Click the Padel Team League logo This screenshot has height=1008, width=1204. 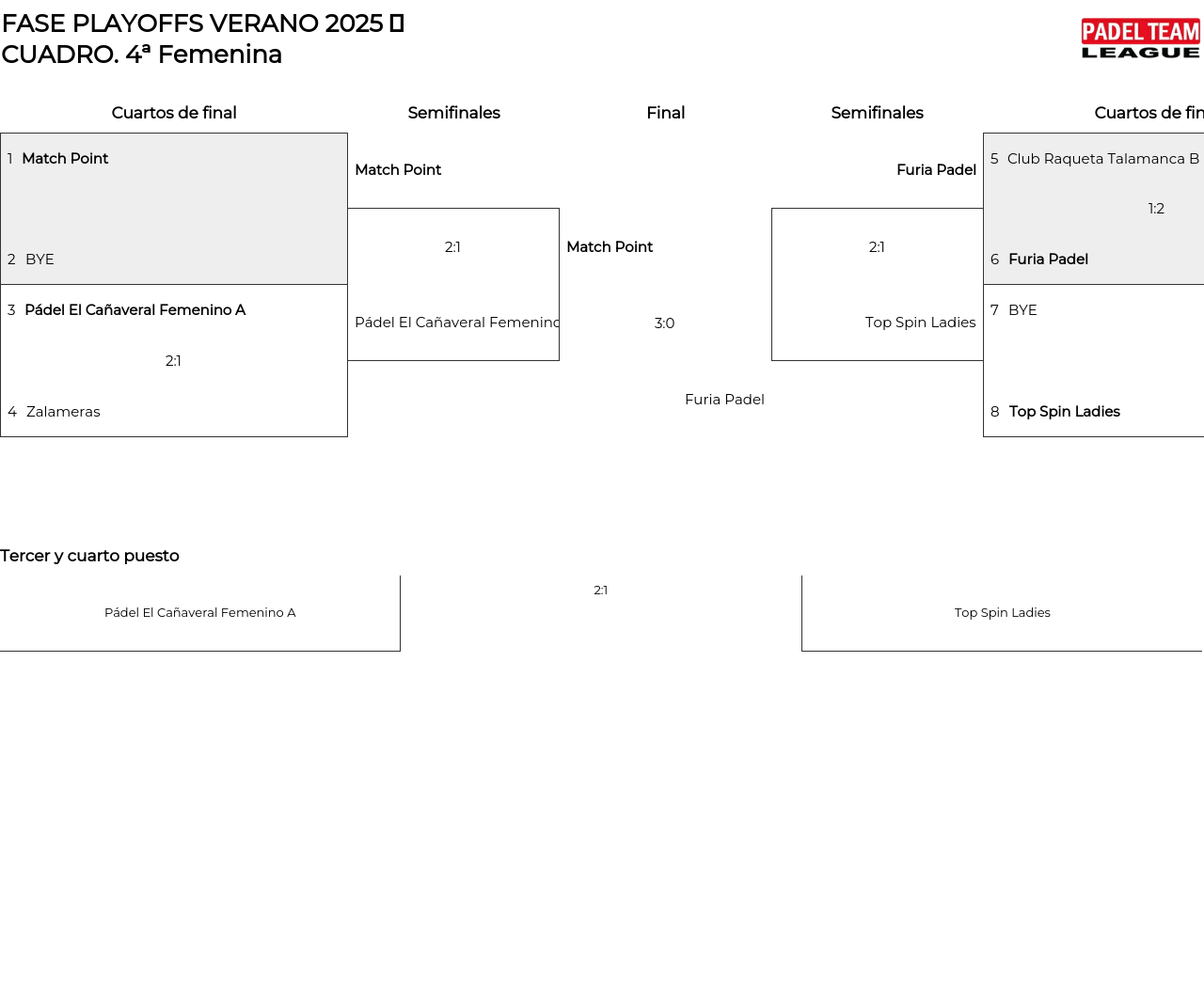1140,39
